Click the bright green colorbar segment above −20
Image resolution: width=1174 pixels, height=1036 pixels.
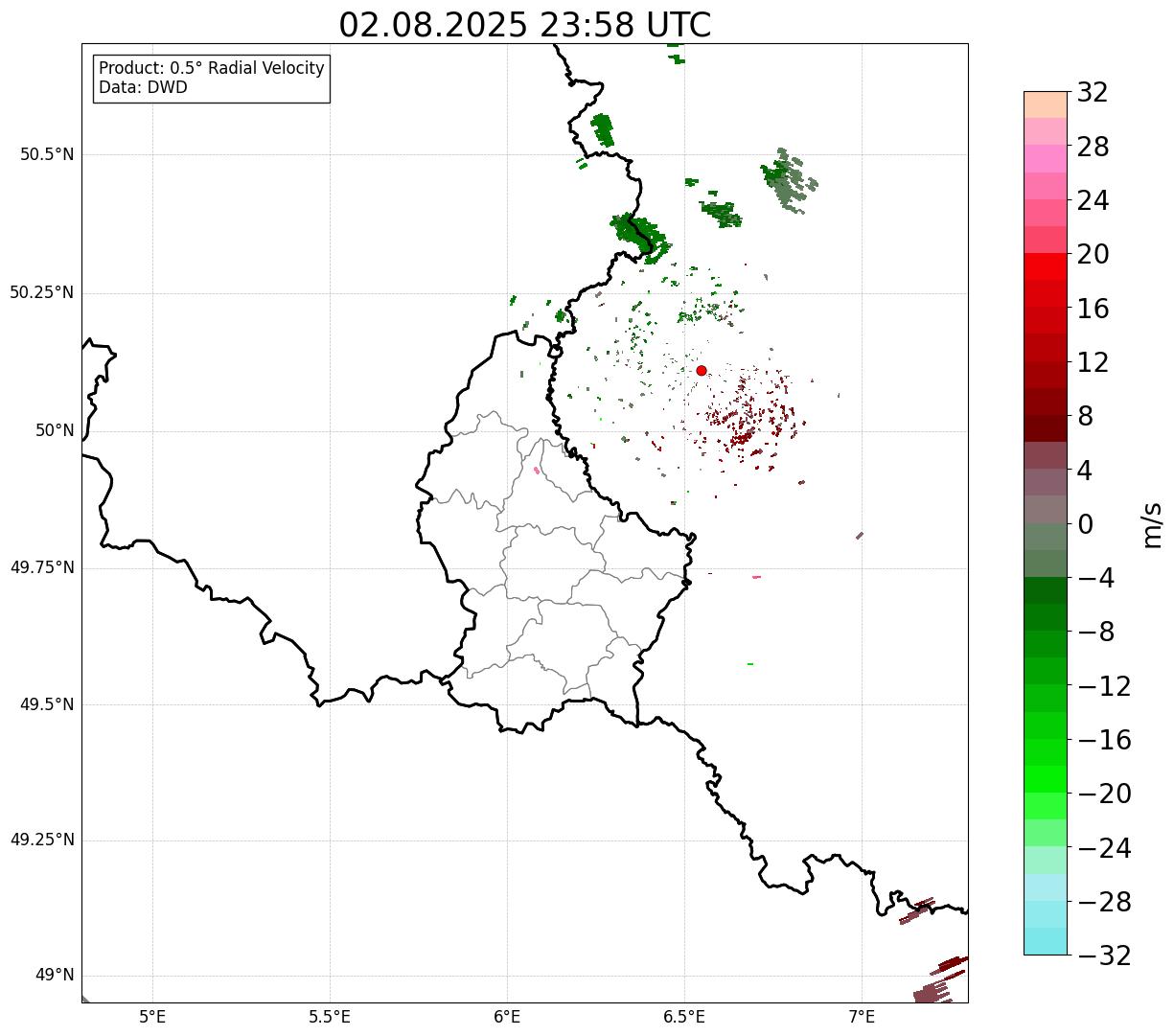coord(1046,779)
